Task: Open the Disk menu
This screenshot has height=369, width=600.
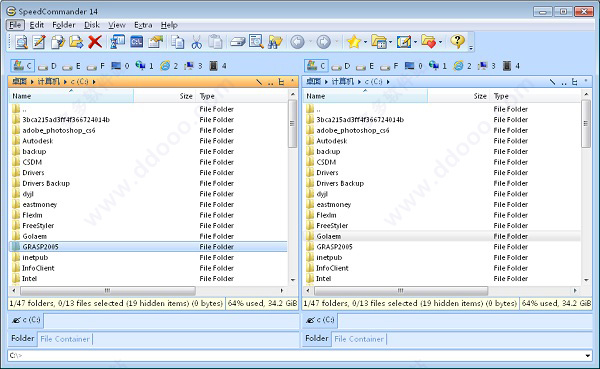Action: pyautogui.click(x=92, y=25)
